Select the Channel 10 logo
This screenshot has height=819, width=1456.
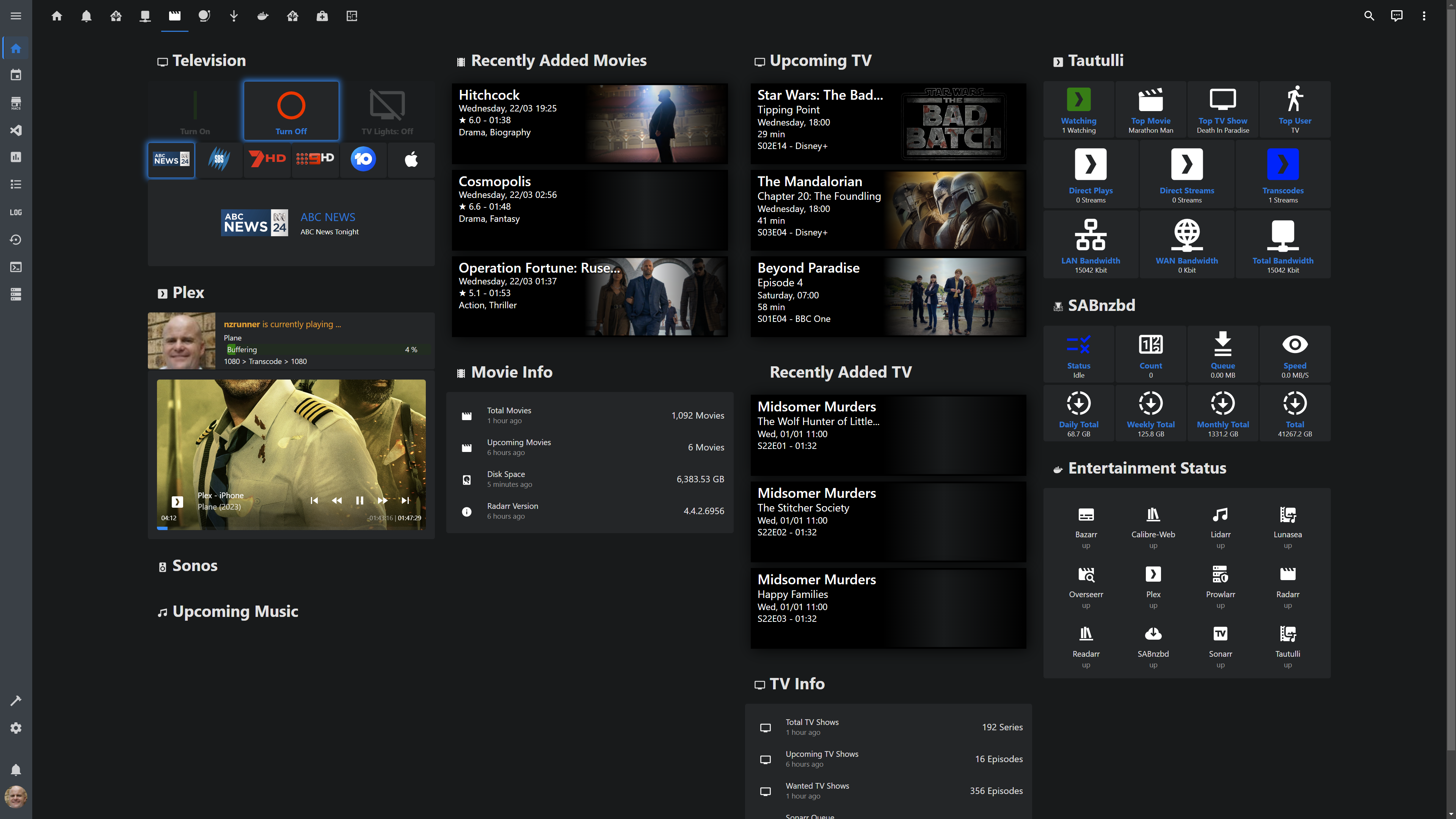363,159
